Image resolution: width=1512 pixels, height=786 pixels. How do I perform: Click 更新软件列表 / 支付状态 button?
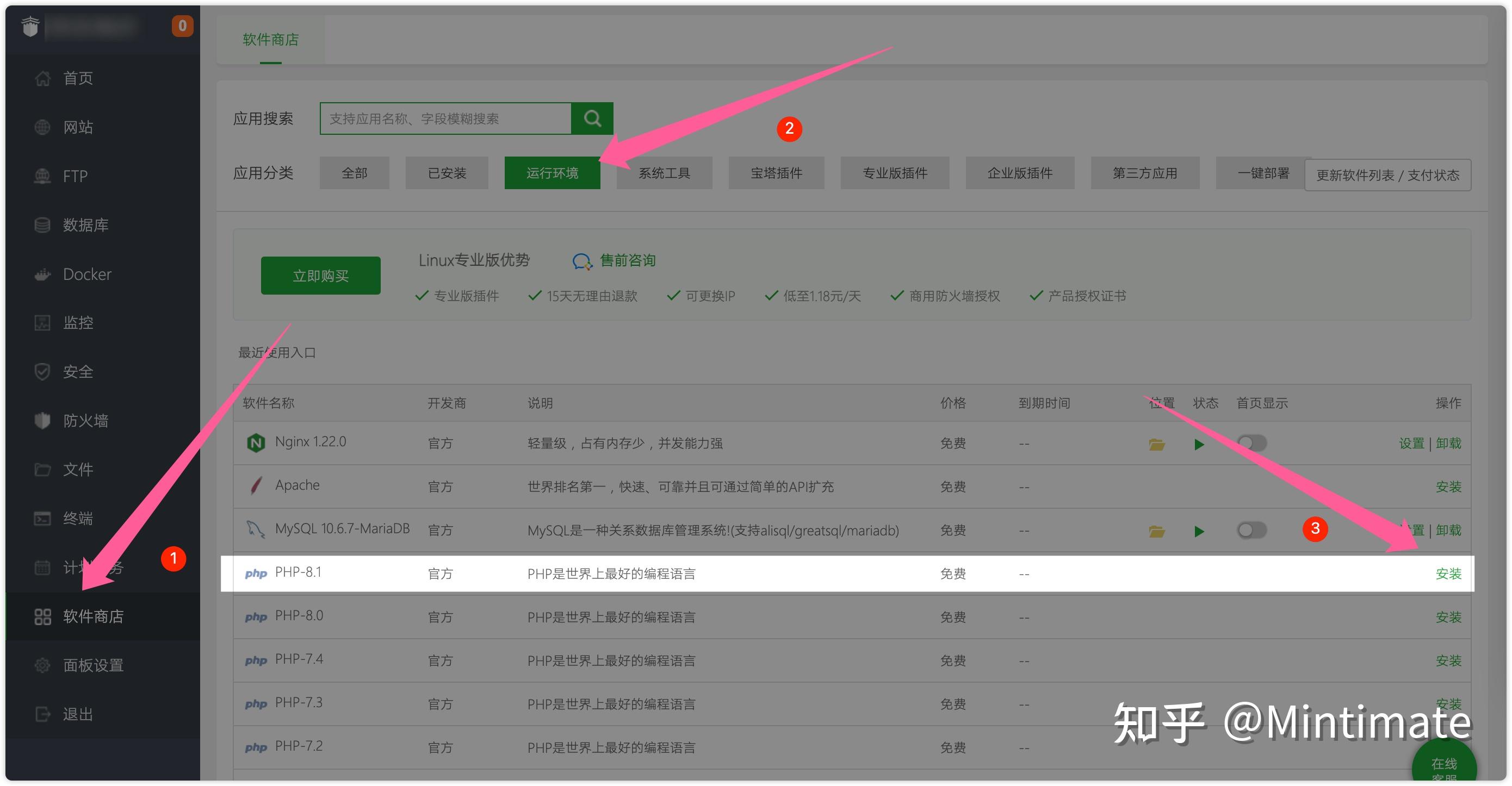click(1387, 175)
